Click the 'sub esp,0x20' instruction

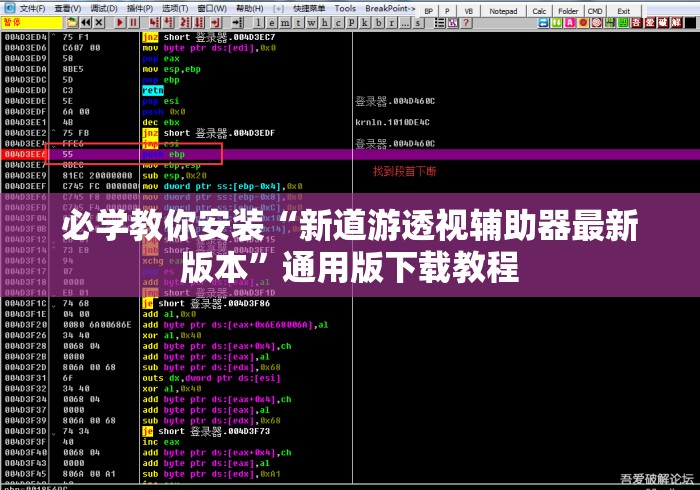[175, 176]
